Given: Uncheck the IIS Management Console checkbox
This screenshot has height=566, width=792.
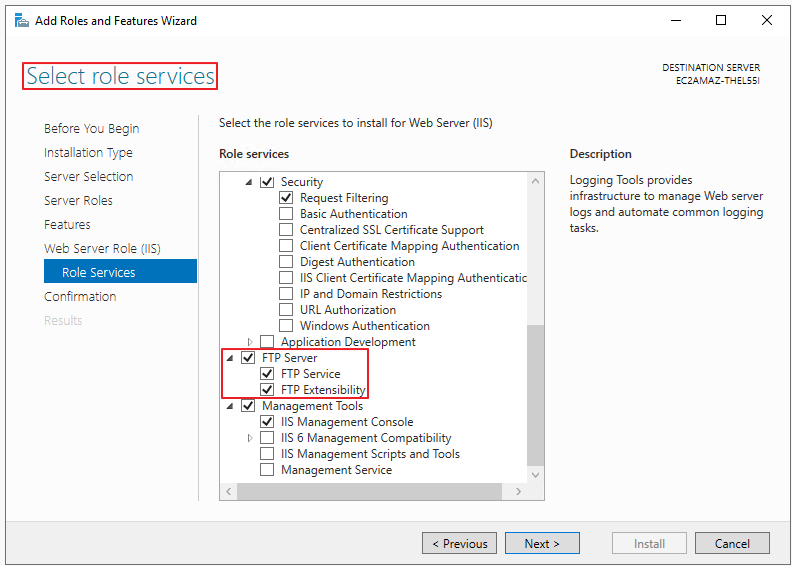Looking at the screenshot, I should [267, 422].
